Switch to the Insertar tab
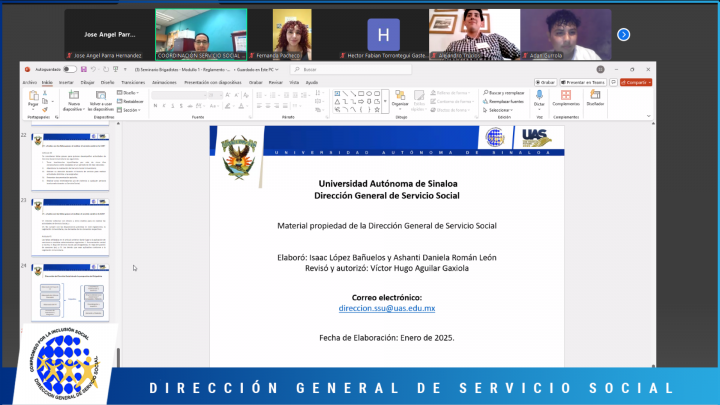The height and width of the screenshot is (405, 720). coord(66,83)
